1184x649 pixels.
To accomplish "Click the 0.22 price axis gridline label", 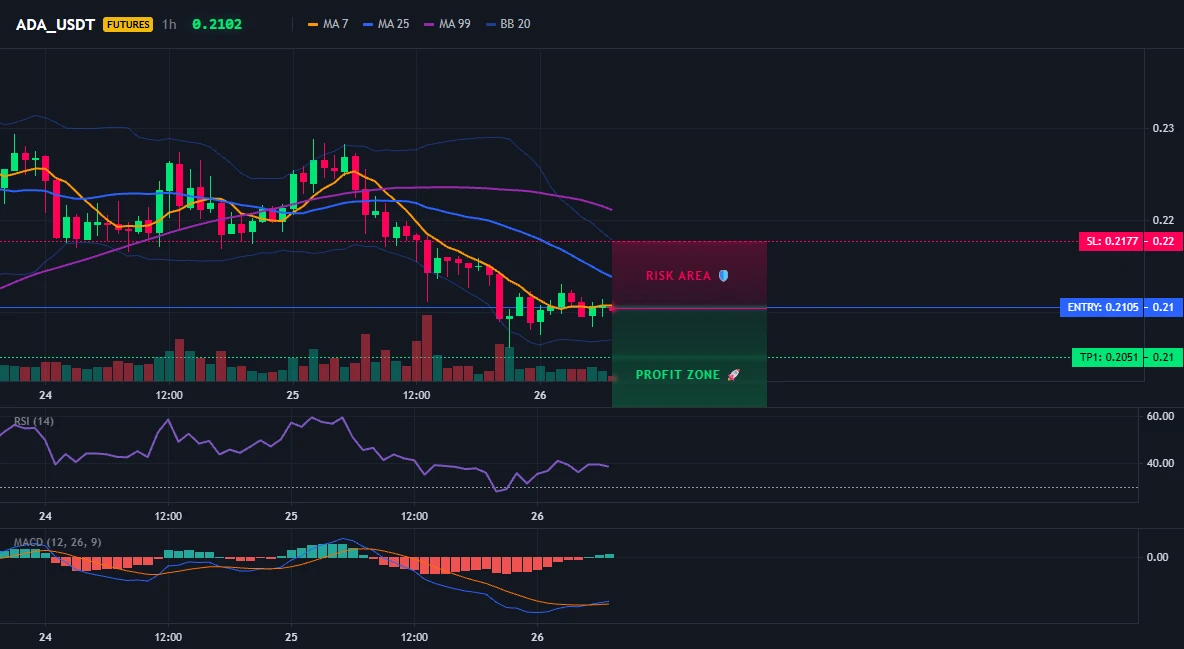I will point(1163,221).
